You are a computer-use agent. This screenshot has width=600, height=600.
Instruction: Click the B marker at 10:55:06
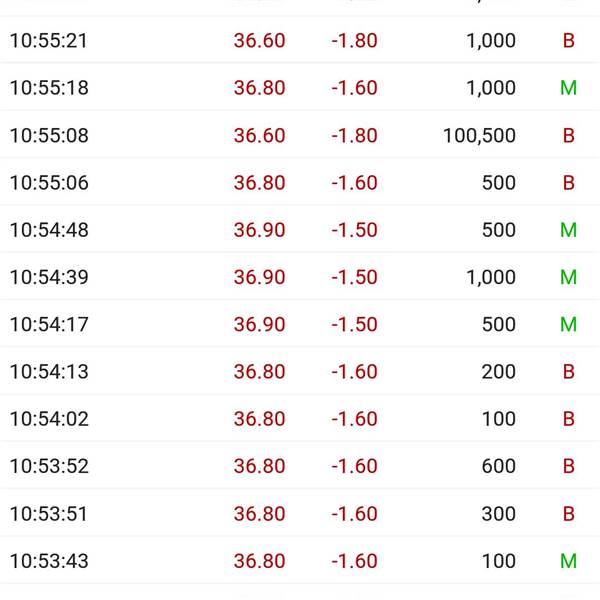point(569,183)
